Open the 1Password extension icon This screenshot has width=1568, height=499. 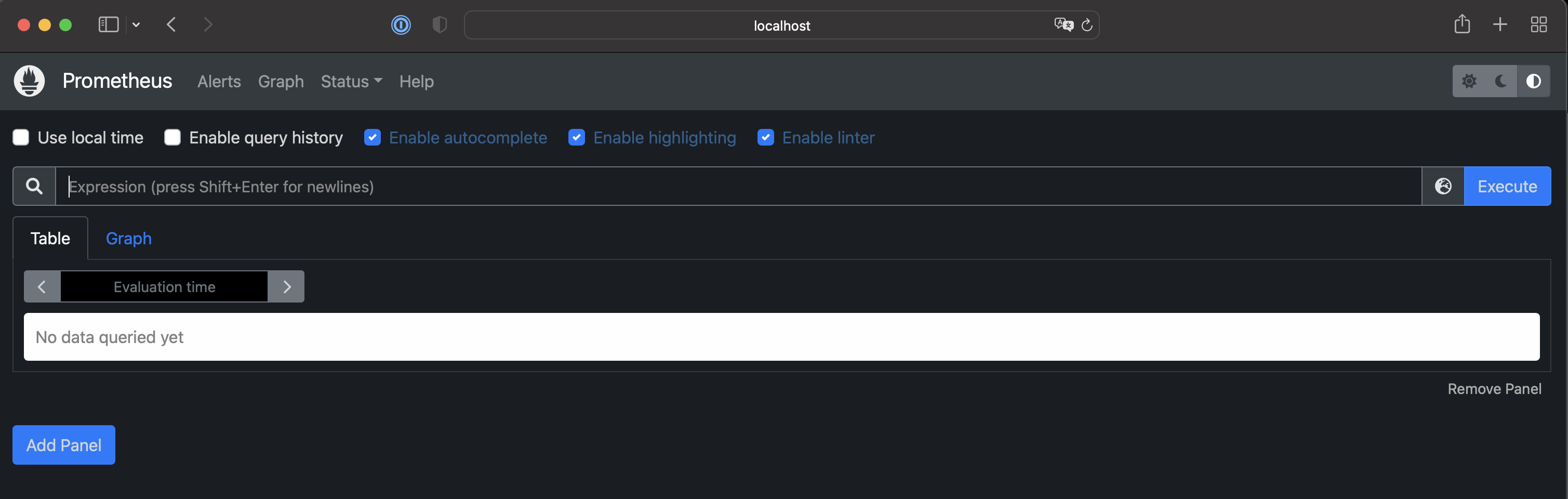point(401,25)
